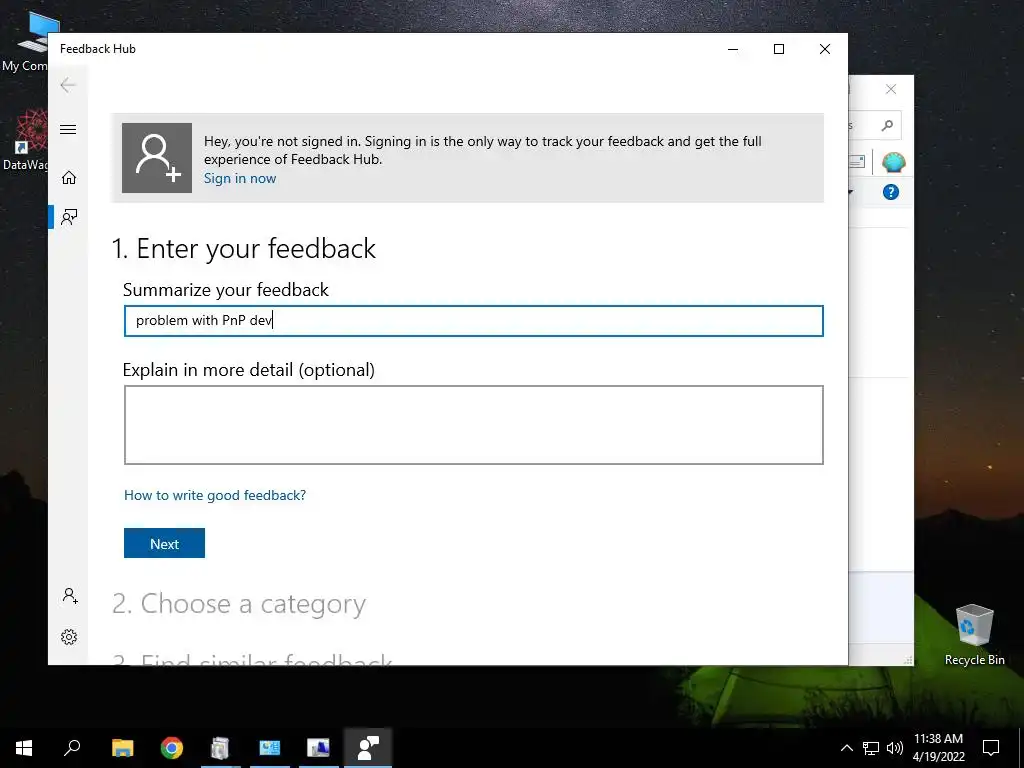Click Sign in now link

tap(240, 178)
